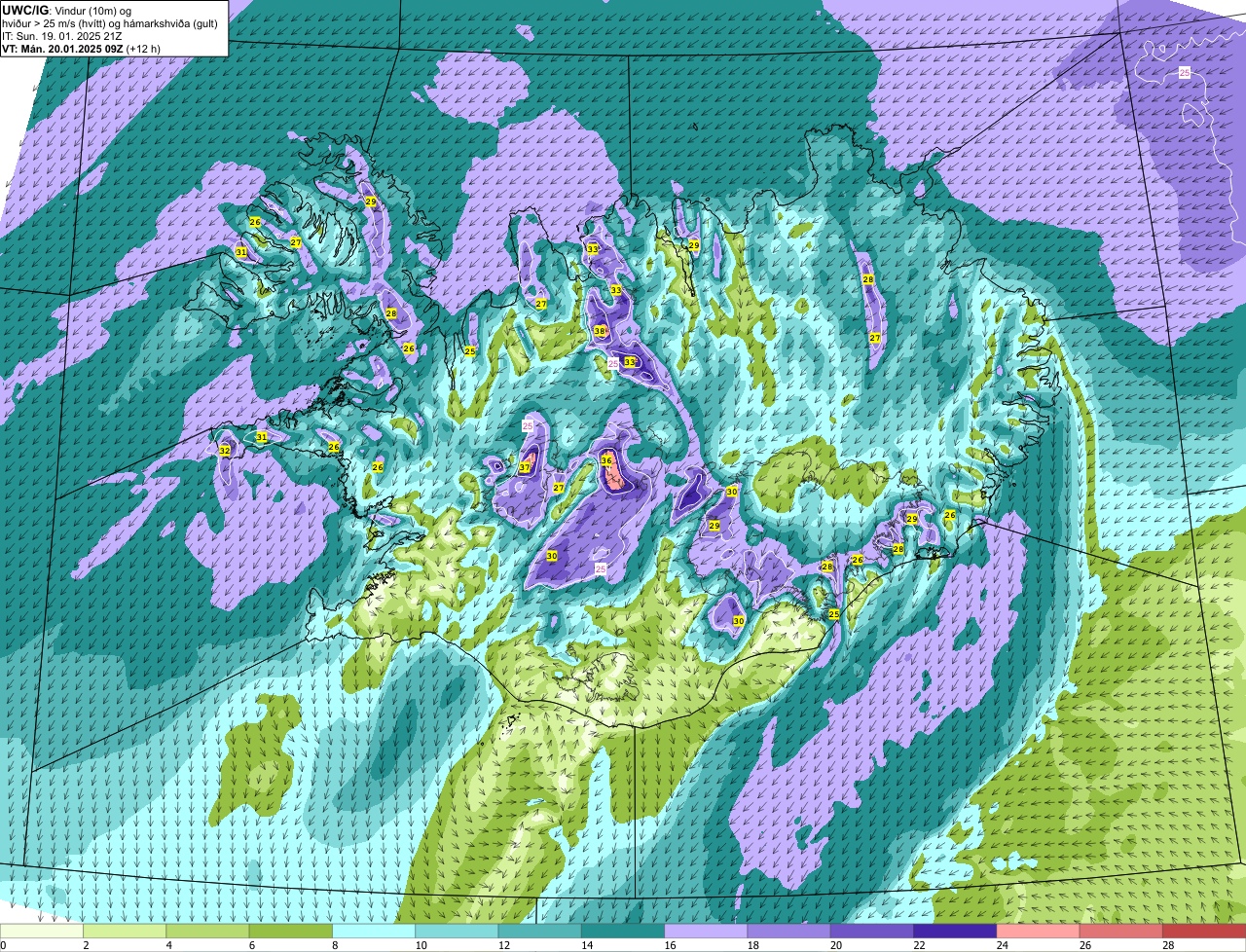Pick the 6–8 m/s olive green swatch
This screenshot has height=952, width=1246.
291,931
